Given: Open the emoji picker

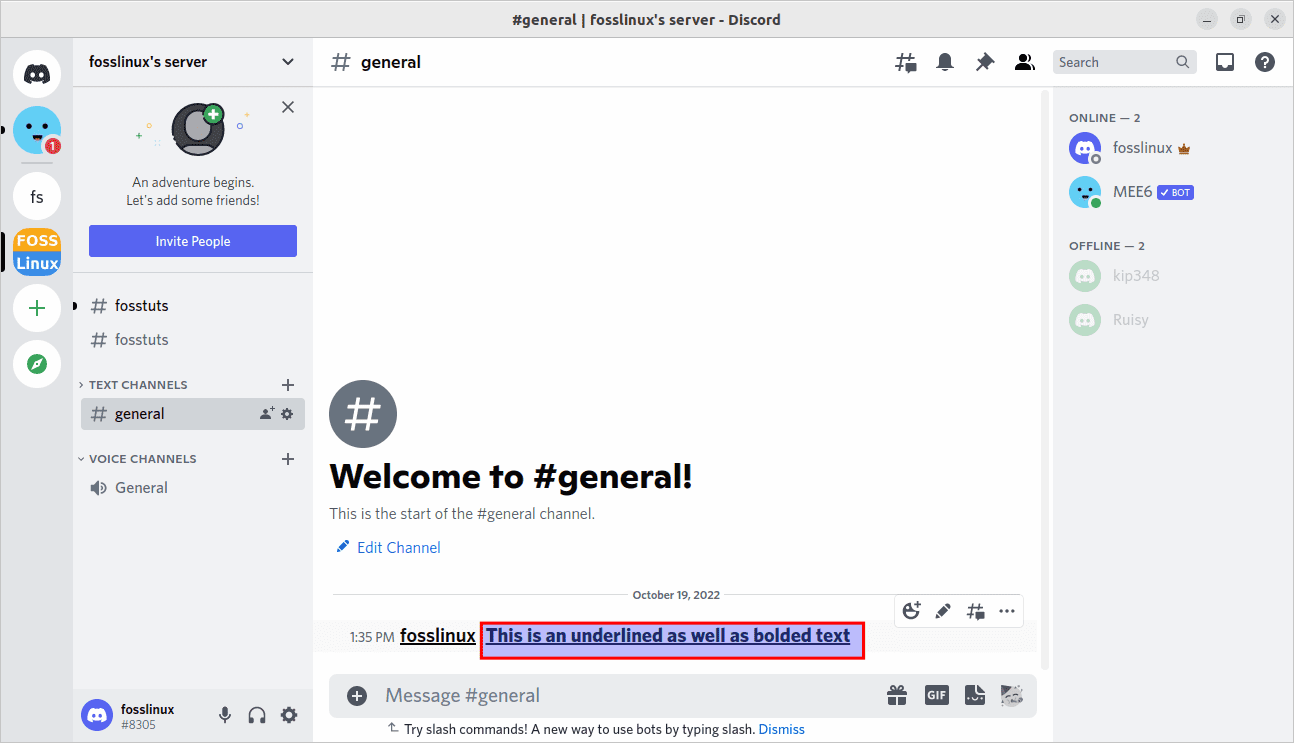Looking at the screenshot, I should 1011,695.
